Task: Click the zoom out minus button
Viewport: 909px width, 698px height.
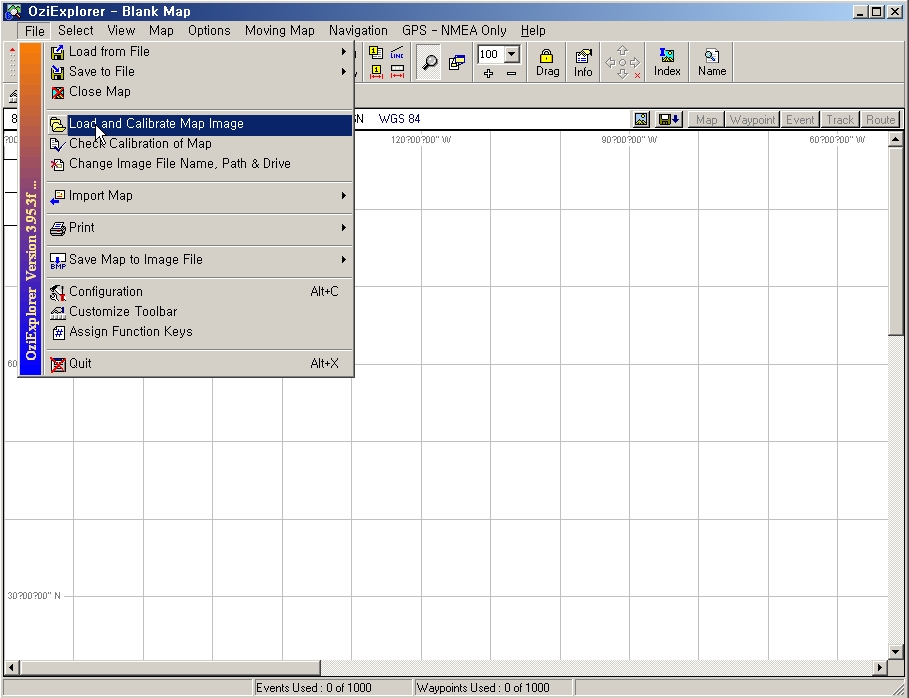Action: tap(511, 74)
